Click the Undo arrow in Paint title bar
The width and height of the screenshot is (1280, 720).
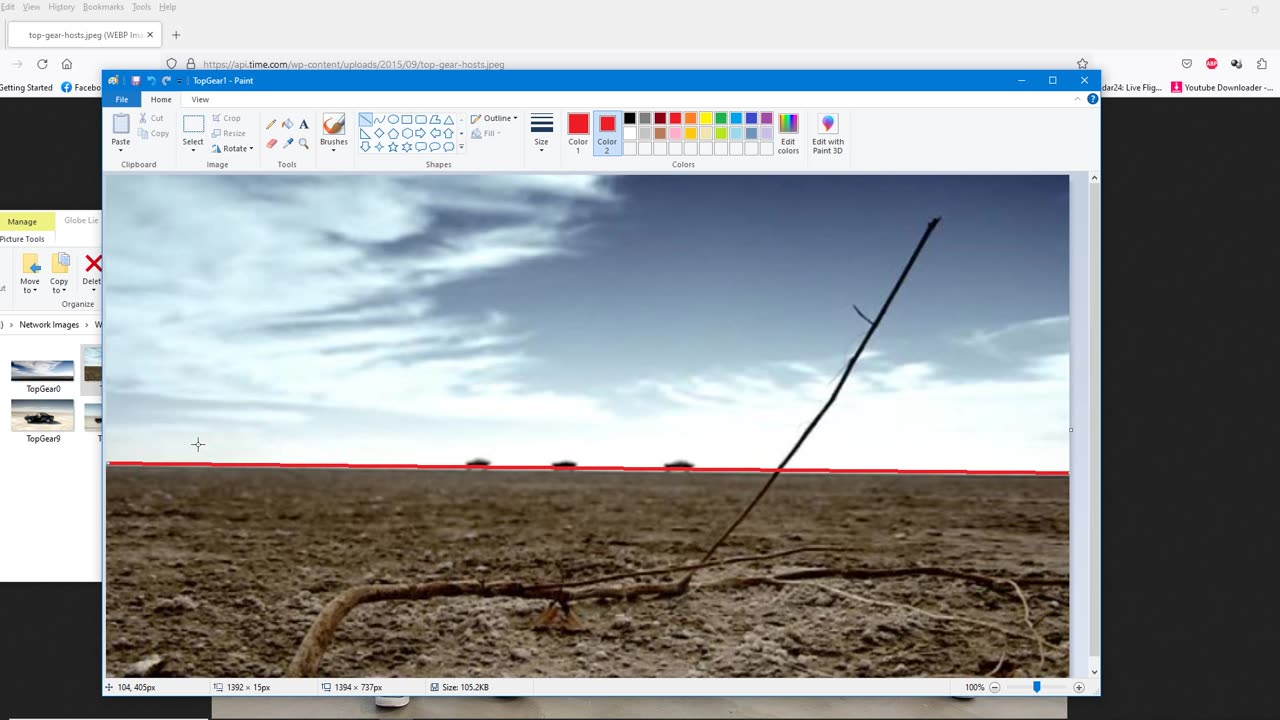pos(150,80)
